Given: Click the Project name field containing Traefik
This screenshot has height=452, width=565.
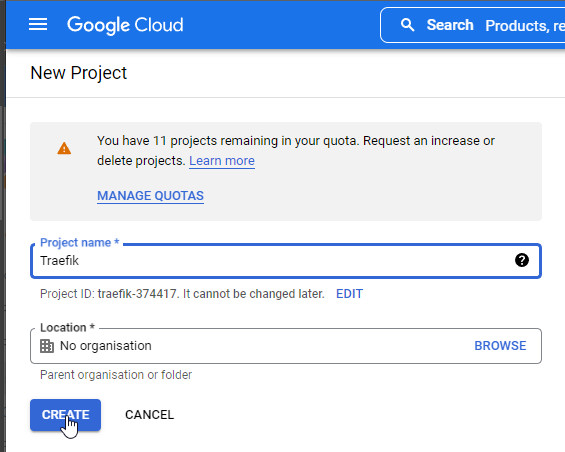Looking at the screenshot, I should tap(286, 261).
